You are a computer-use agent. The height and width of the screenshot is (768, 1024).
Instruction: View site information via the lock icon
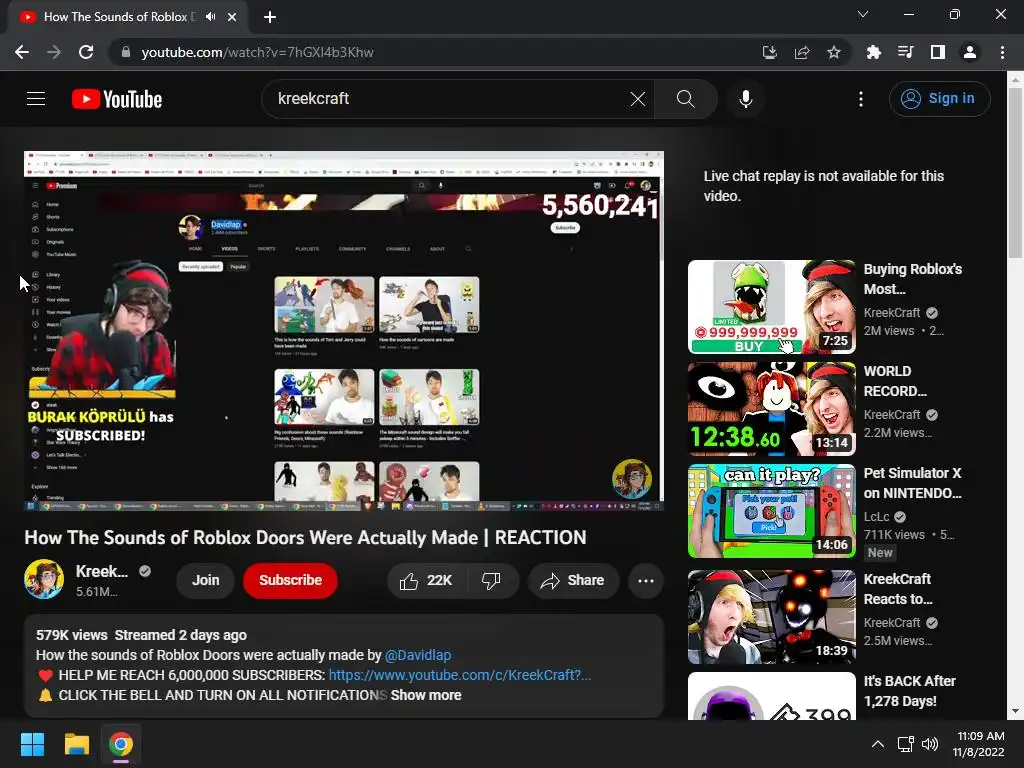[126, 52]
